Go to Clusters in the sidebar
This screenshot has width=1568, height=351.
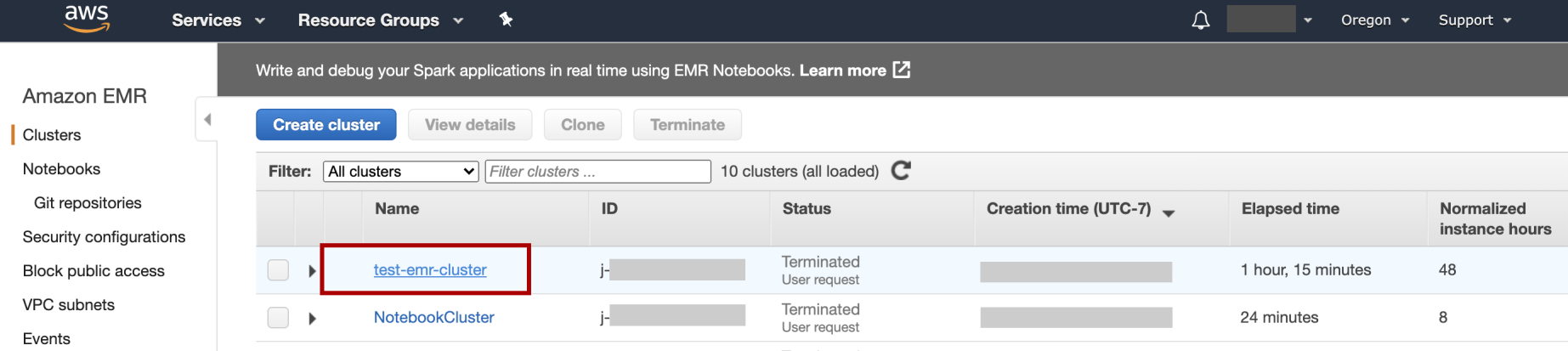(52, 135)
